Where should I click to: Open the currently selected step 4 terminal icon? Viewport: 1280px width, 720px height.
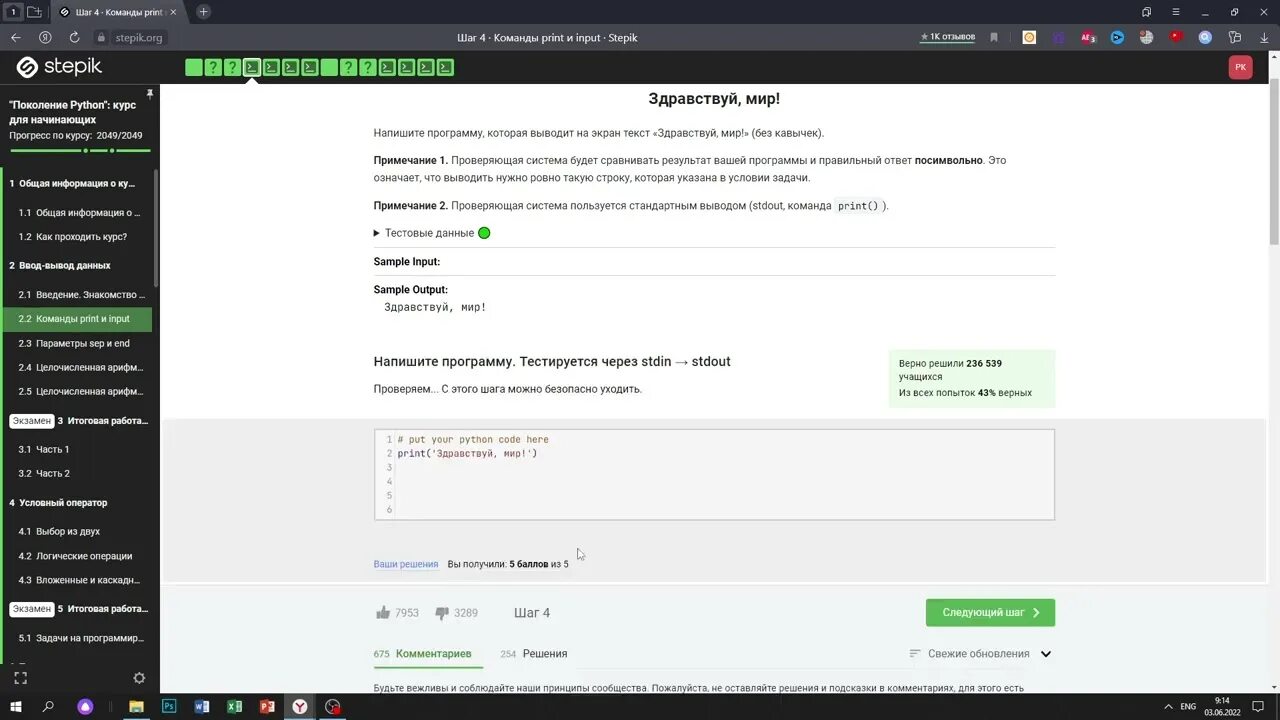252,67
